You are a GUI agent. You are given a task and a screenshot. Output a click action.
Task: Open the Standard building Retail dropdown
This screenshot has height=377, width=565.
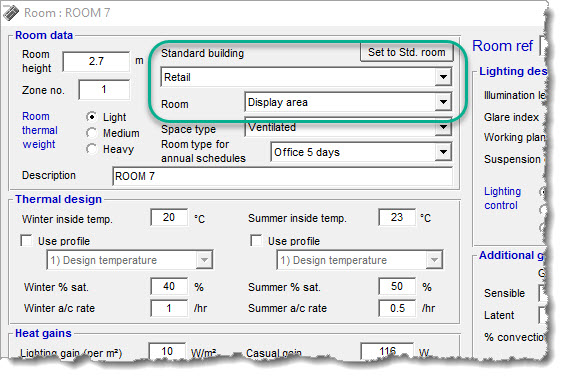tap(443, 77)
